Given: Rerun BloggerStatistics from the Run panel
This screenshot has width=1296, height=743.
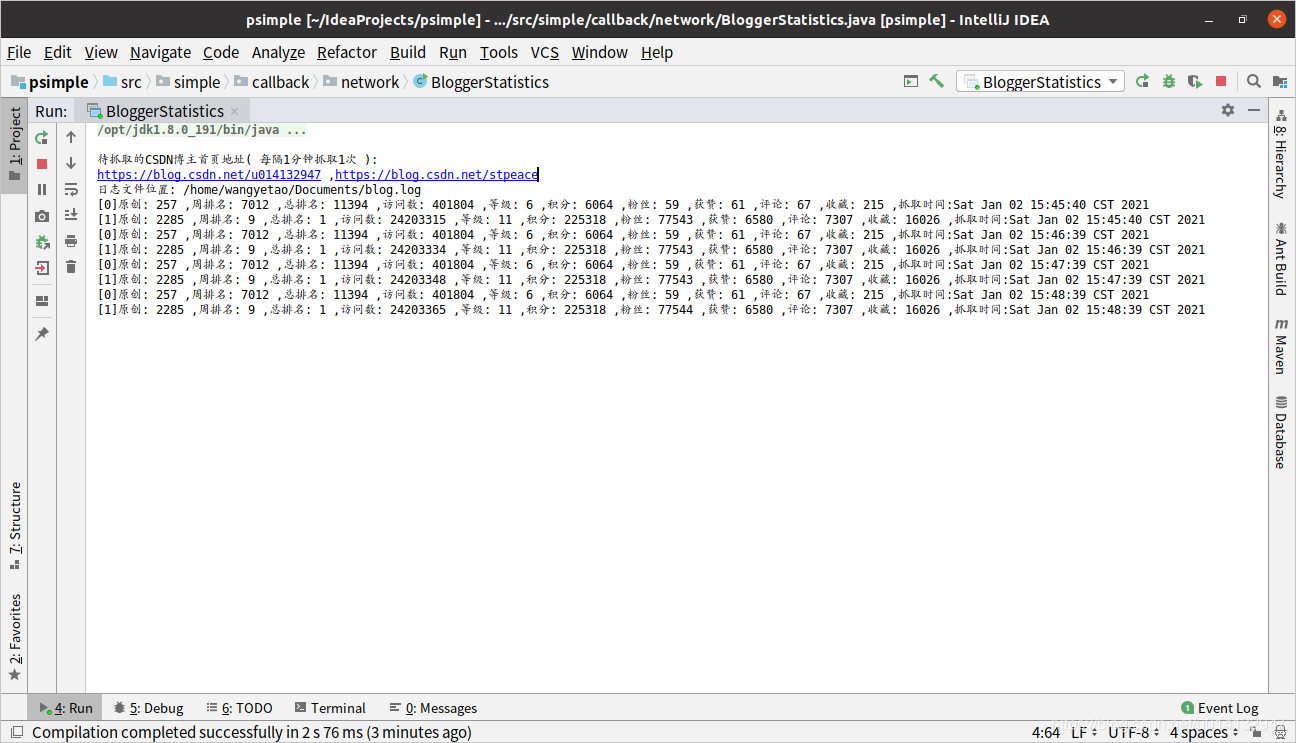Looking at the screenshot, I should tap(42, 137).
